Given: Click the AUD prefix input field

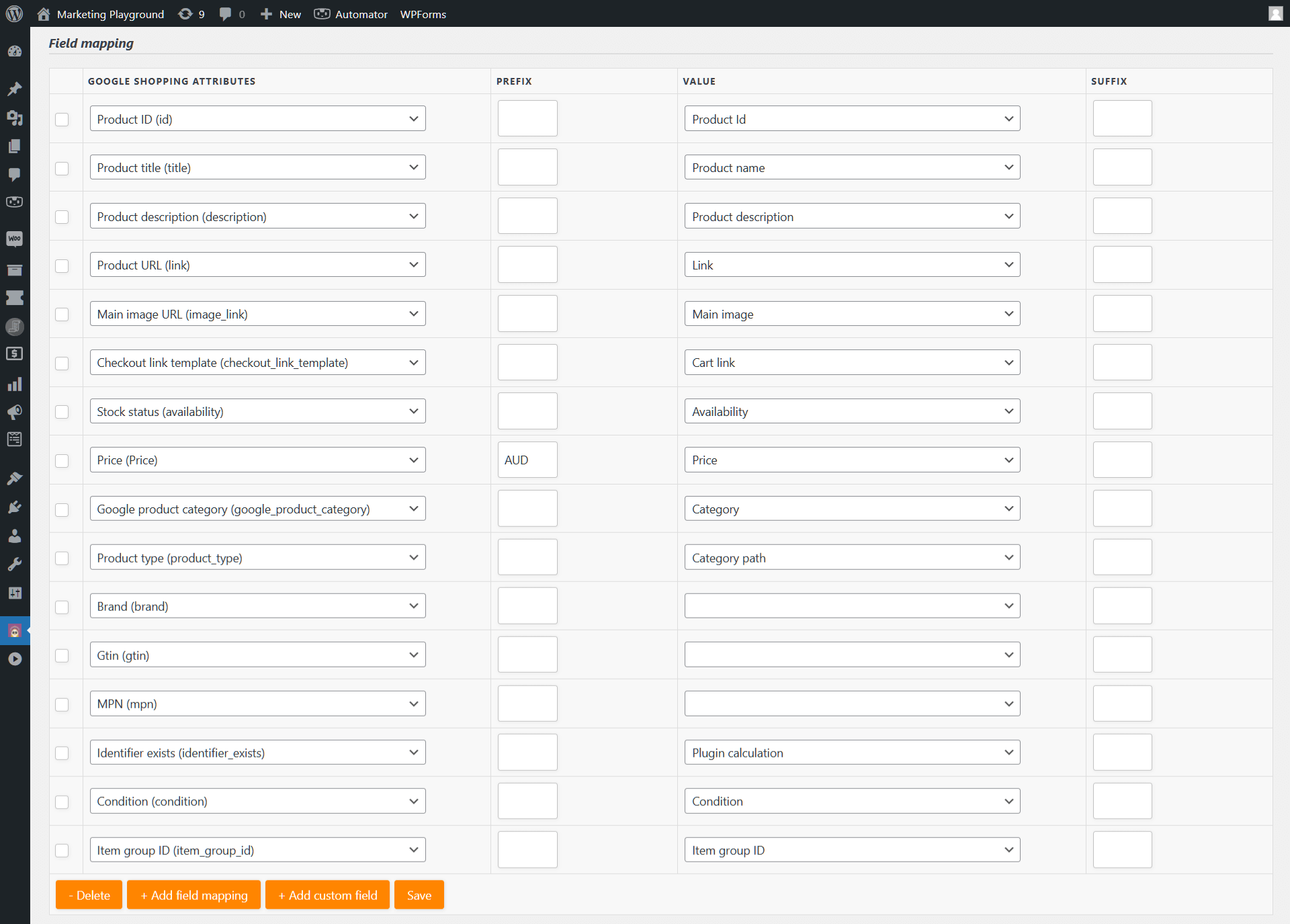Looking at the screenshot, I should 527,460.
